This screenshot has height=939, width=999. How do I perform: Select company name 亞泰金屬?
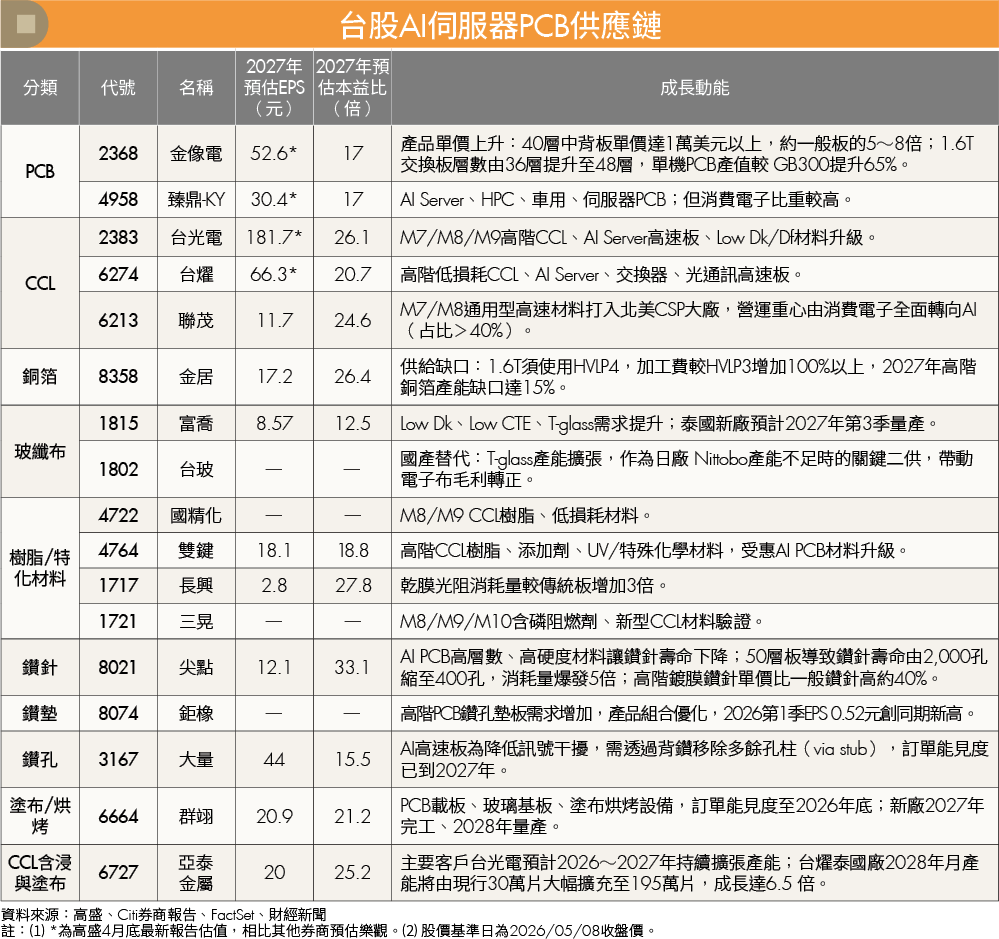tap(196, 873)
